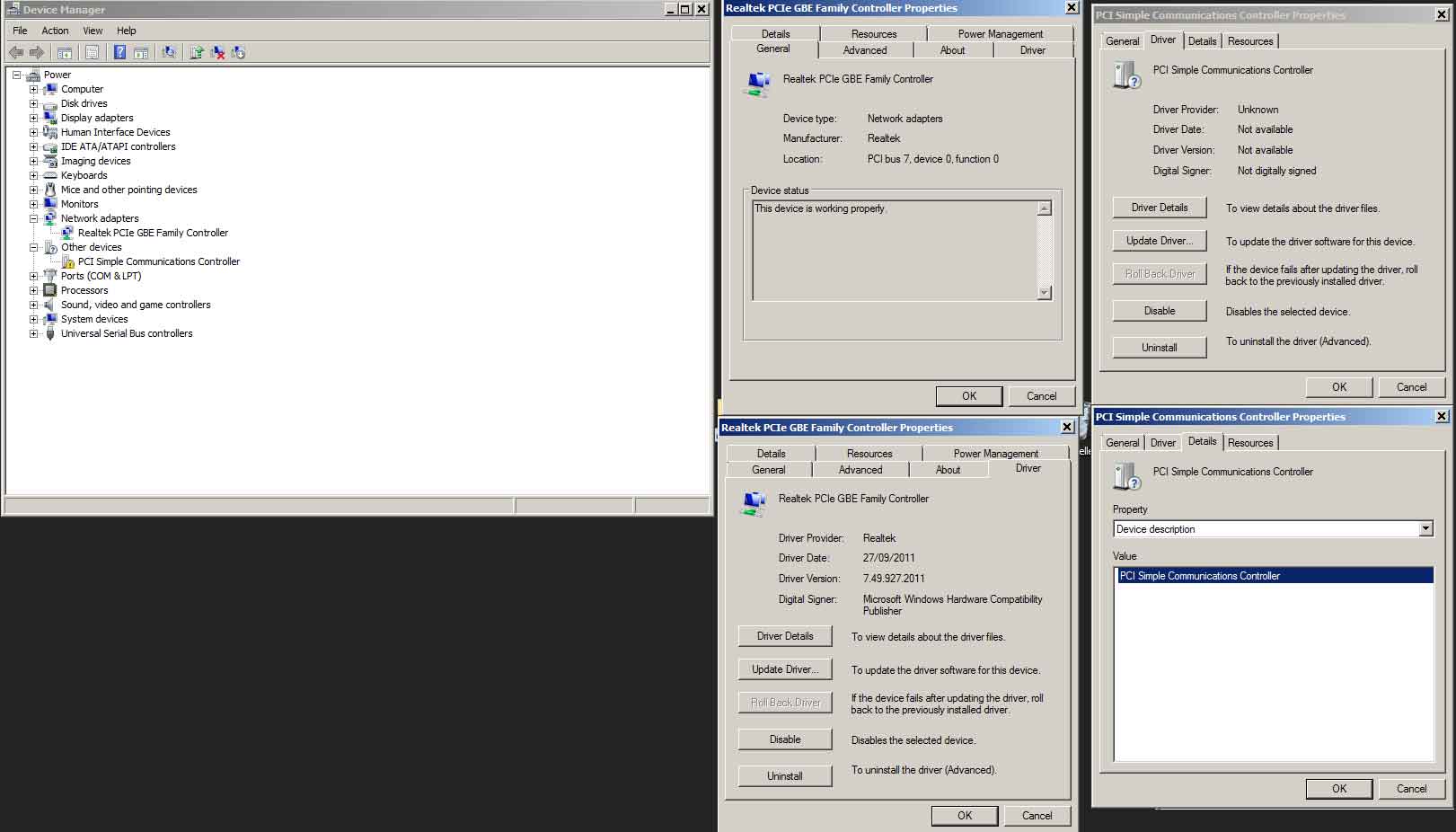The width and height of the screenshot is (1456, 832).
Task: Open the View menu in Device Manager
Action: (93, 31)
